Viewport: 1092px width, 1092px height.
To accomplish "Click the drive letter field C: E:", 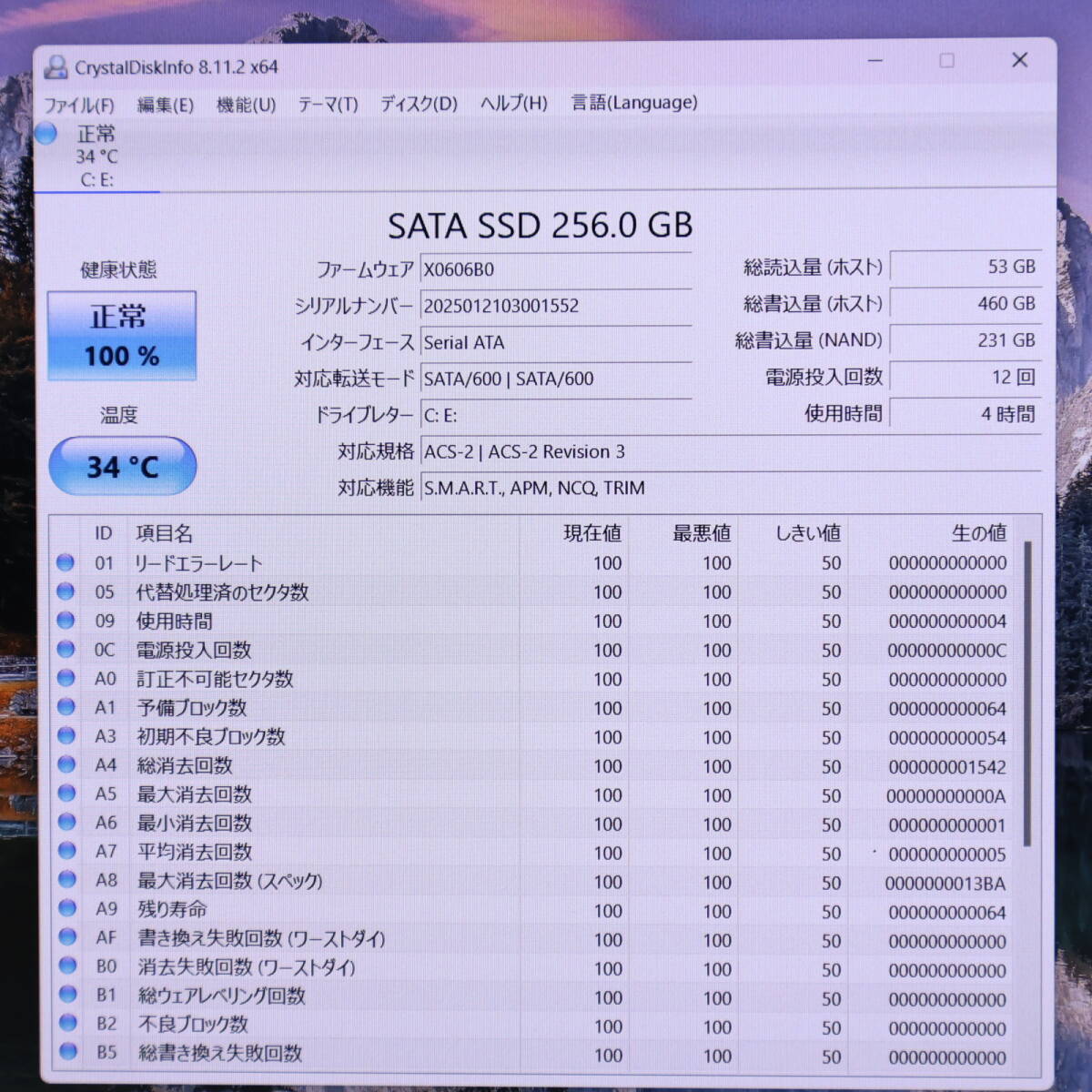I will [556, 415].
